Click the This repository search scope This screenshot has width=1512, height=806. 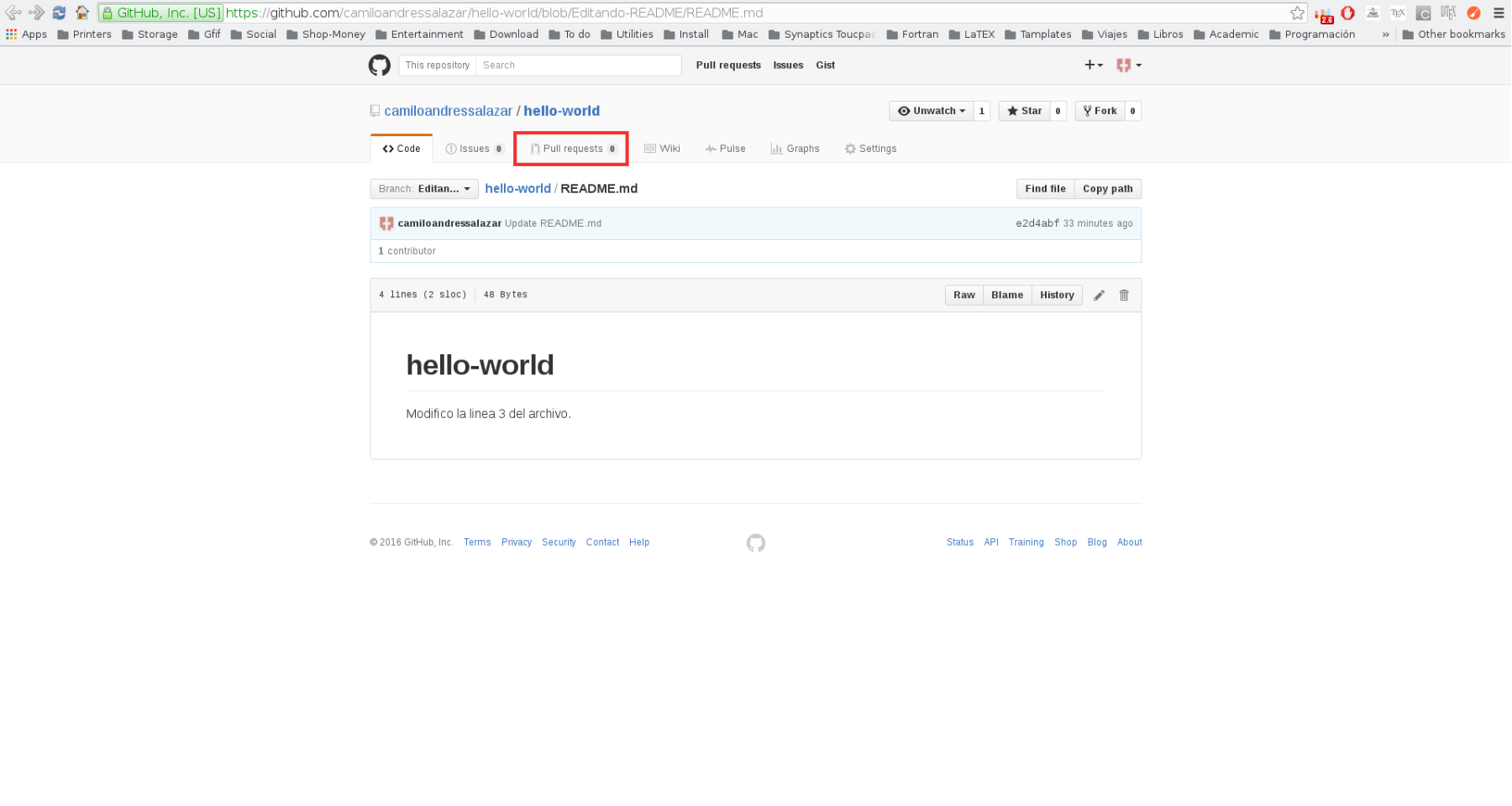tap(438, 65)
